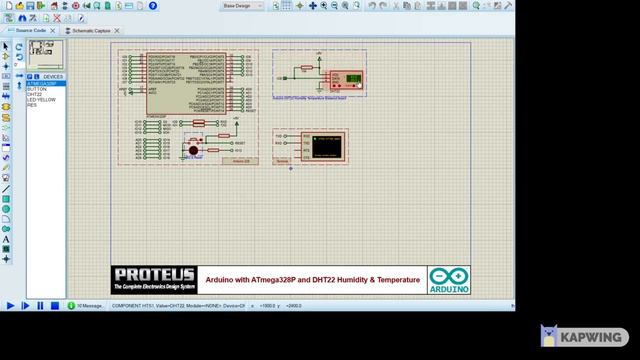Click the red PCB layout target icon
This screenshot has width=640, height=360.
click(x=76, y=6)
